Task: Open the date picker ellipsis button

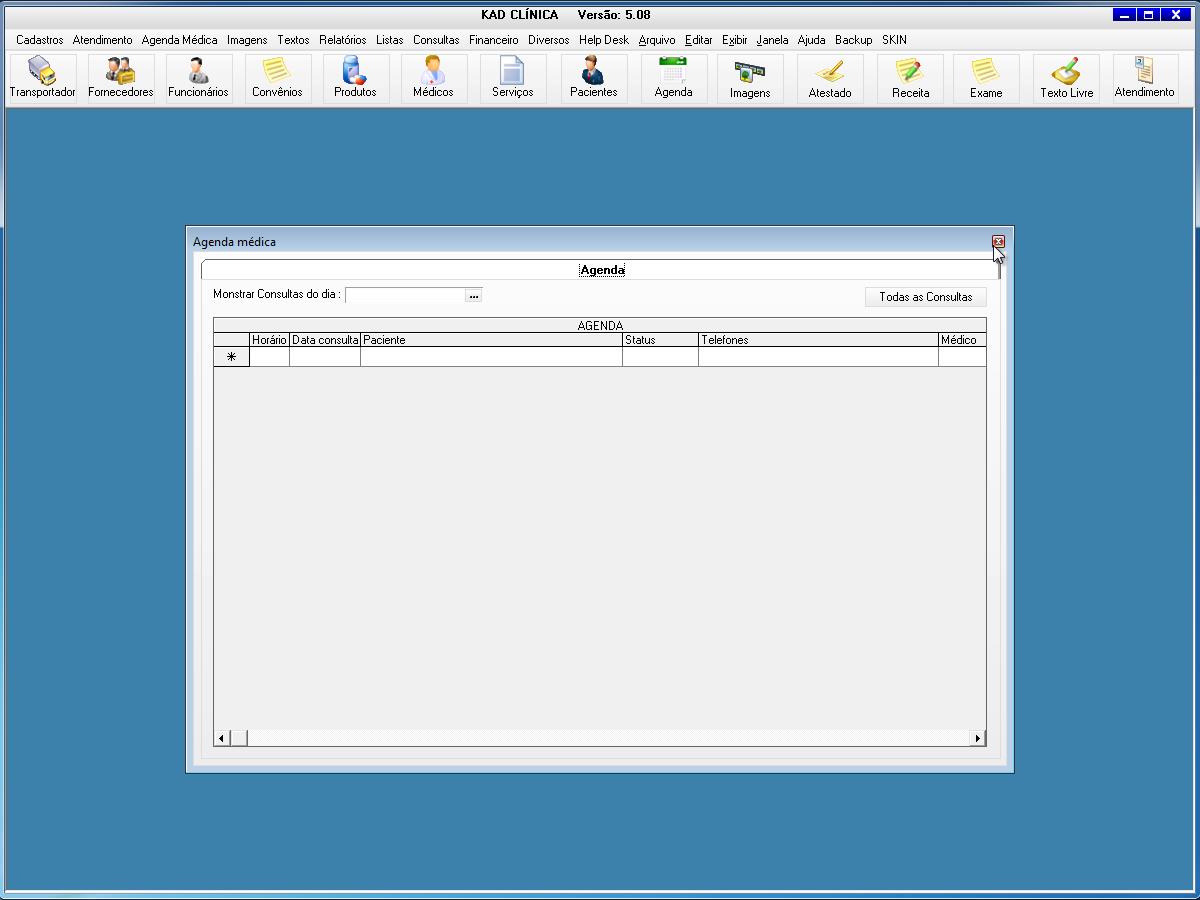Action: pyautogui.click(x=474, y=296)
